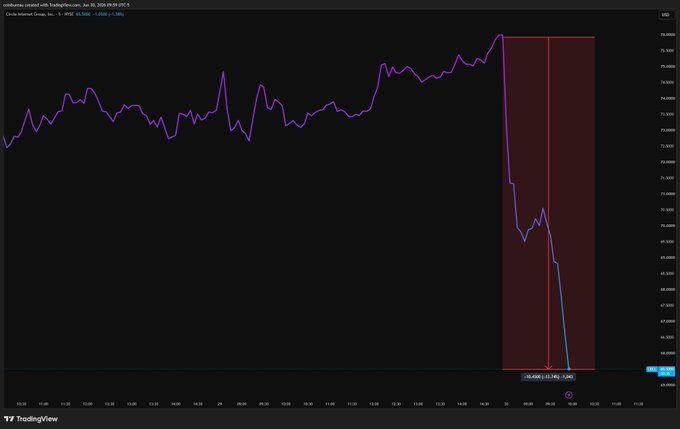Click the -10.4500 (-13.74%) measurement label
The width and height of the screenshot is (680, 429).
549,377
